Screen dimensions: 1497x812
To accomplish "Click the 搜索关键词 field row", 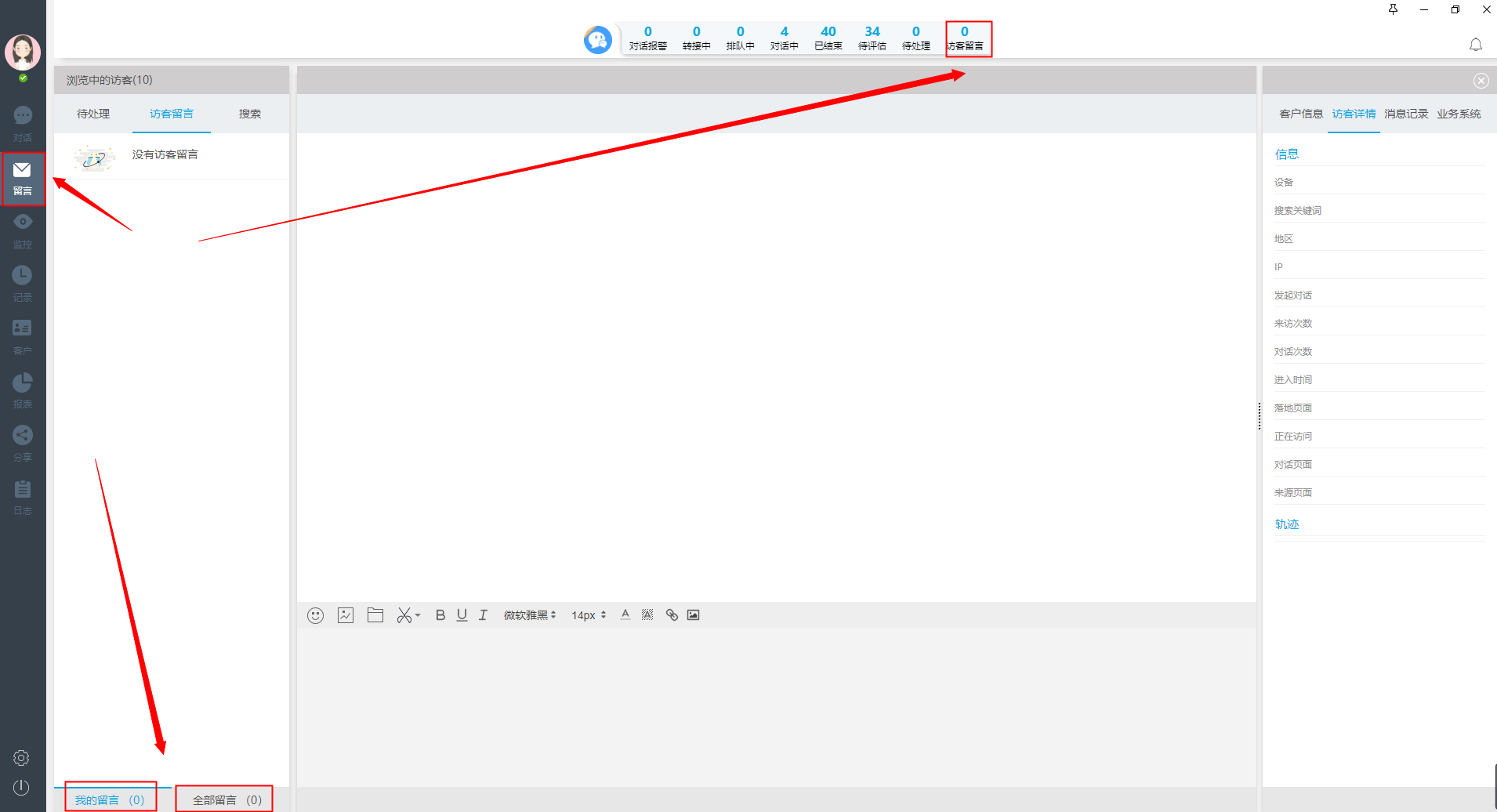I will click(1379, 210).
